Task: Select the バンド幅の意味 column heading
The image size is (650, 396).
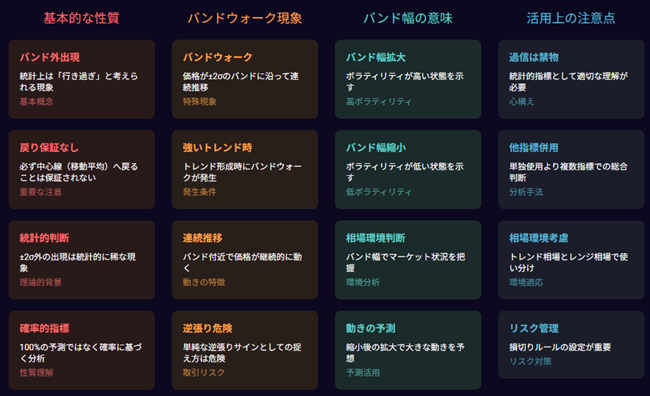Action: 408,18
